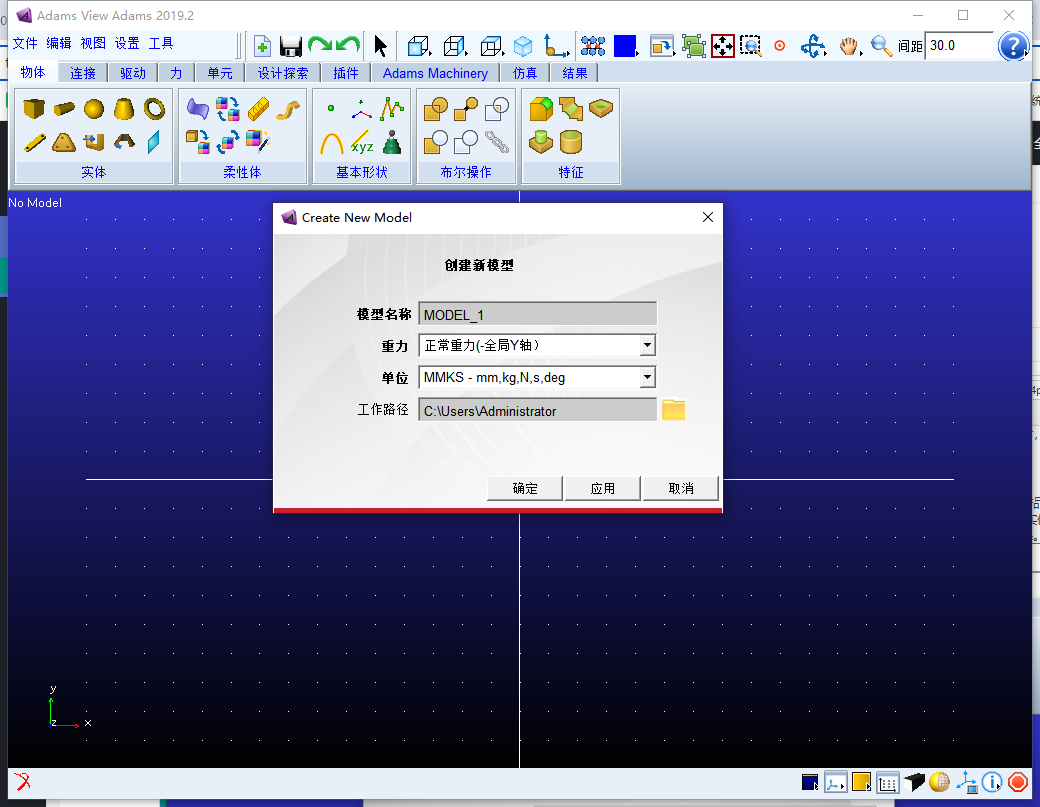The image size is (1040, 807).
Task: Browse working directory with folder icon
Action: tap(673, 410)
